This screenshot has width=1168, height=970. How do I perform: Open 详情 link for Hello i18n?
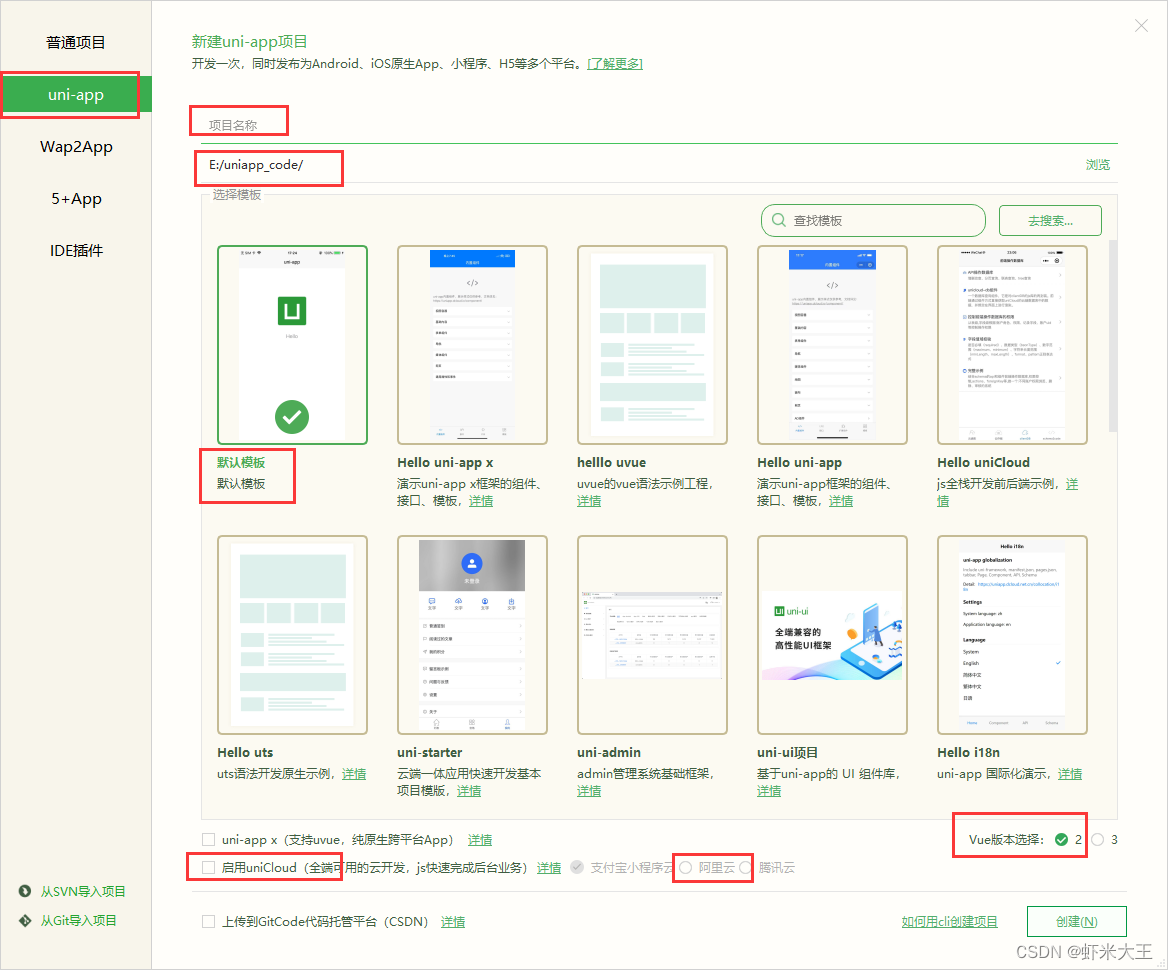coord(1070,774)
